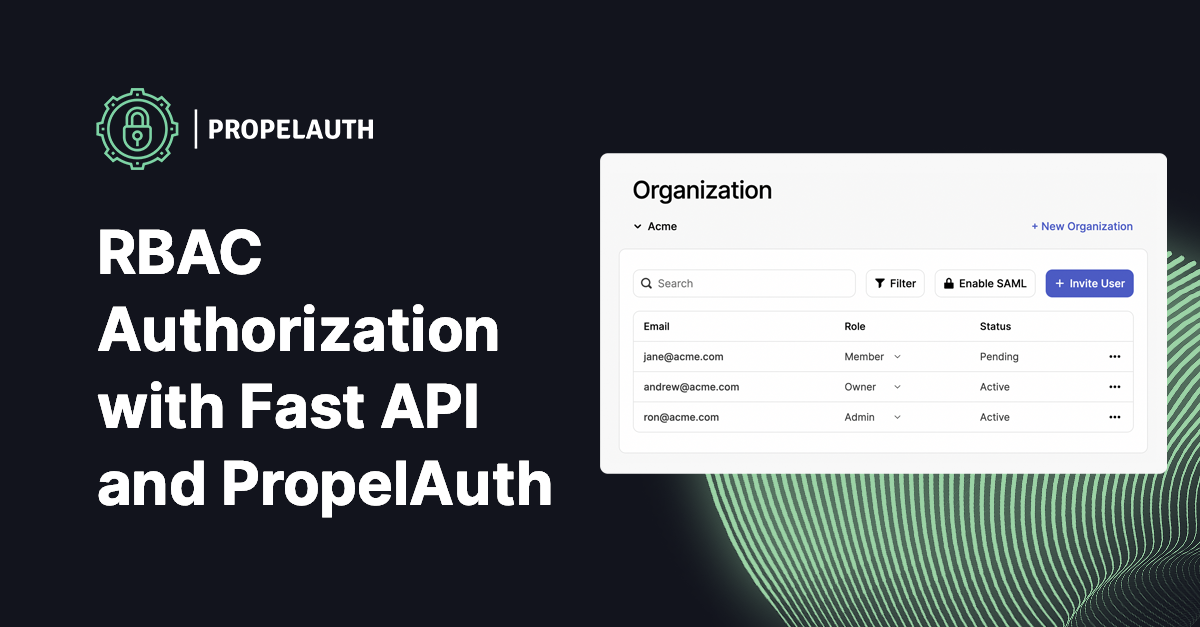Open three-dot menu for andrew@acme.com
The image size is (1200, 627).
click(x=1115, y=387)
